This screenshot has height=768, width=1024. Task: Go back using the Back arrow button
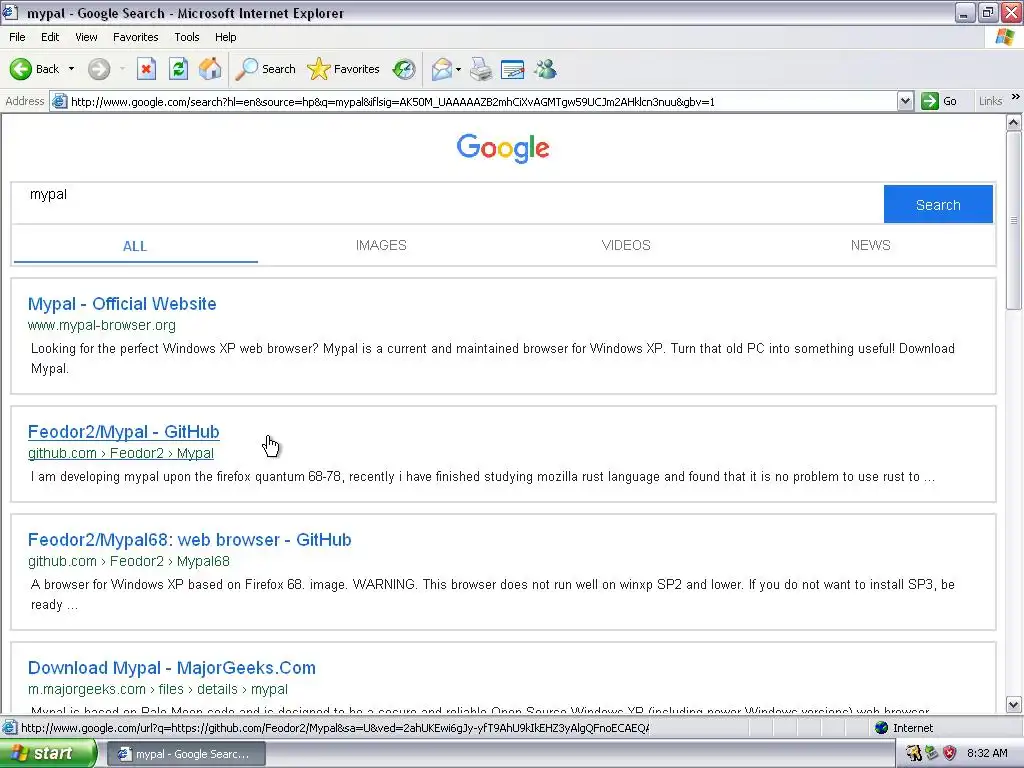coord(34,69)
